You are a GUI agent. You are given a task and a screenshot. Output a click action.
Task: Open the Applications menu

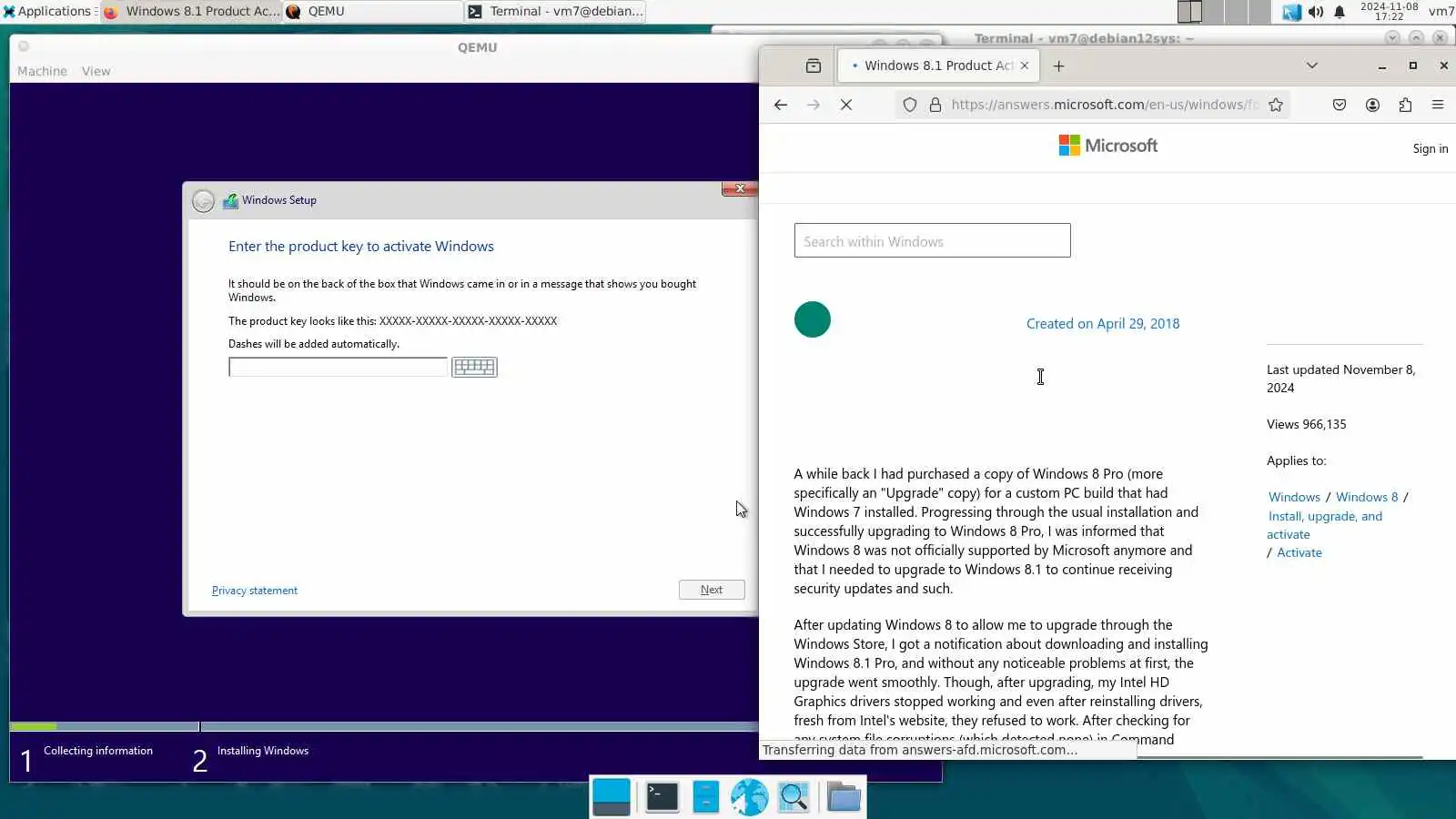click(x=47, y=11)
